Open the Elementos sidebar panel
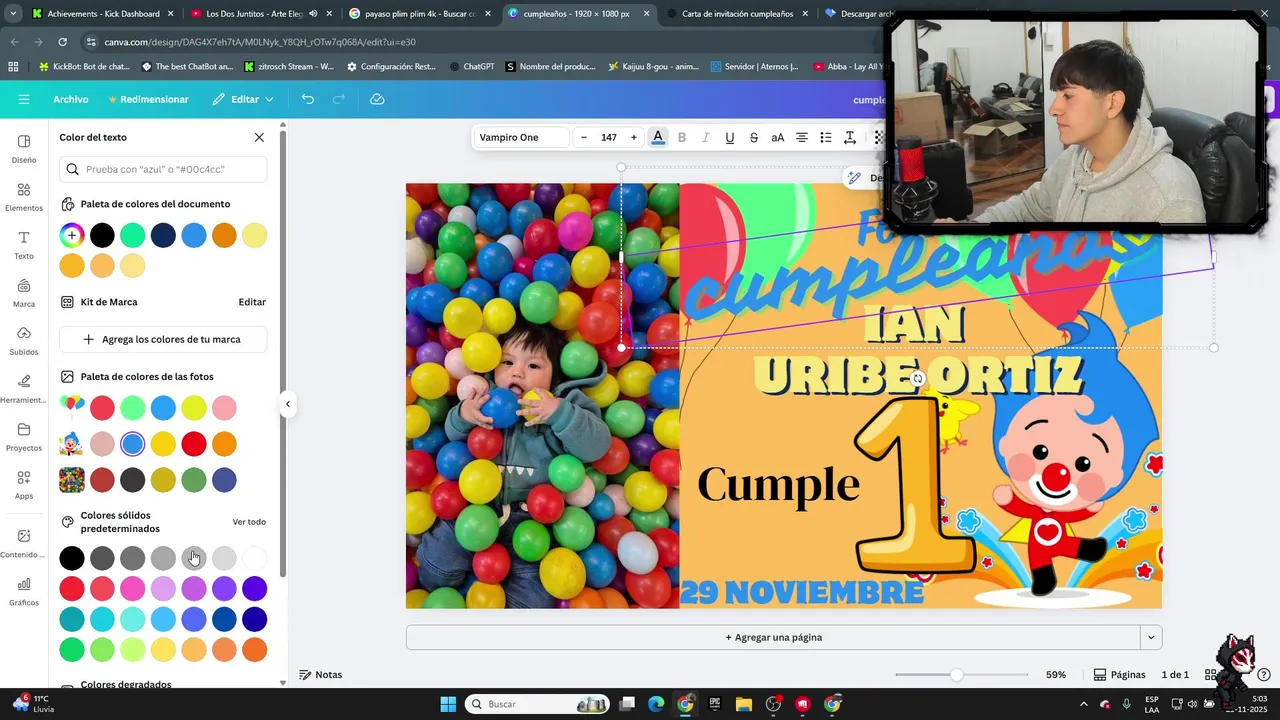 (x=24, y=197)
